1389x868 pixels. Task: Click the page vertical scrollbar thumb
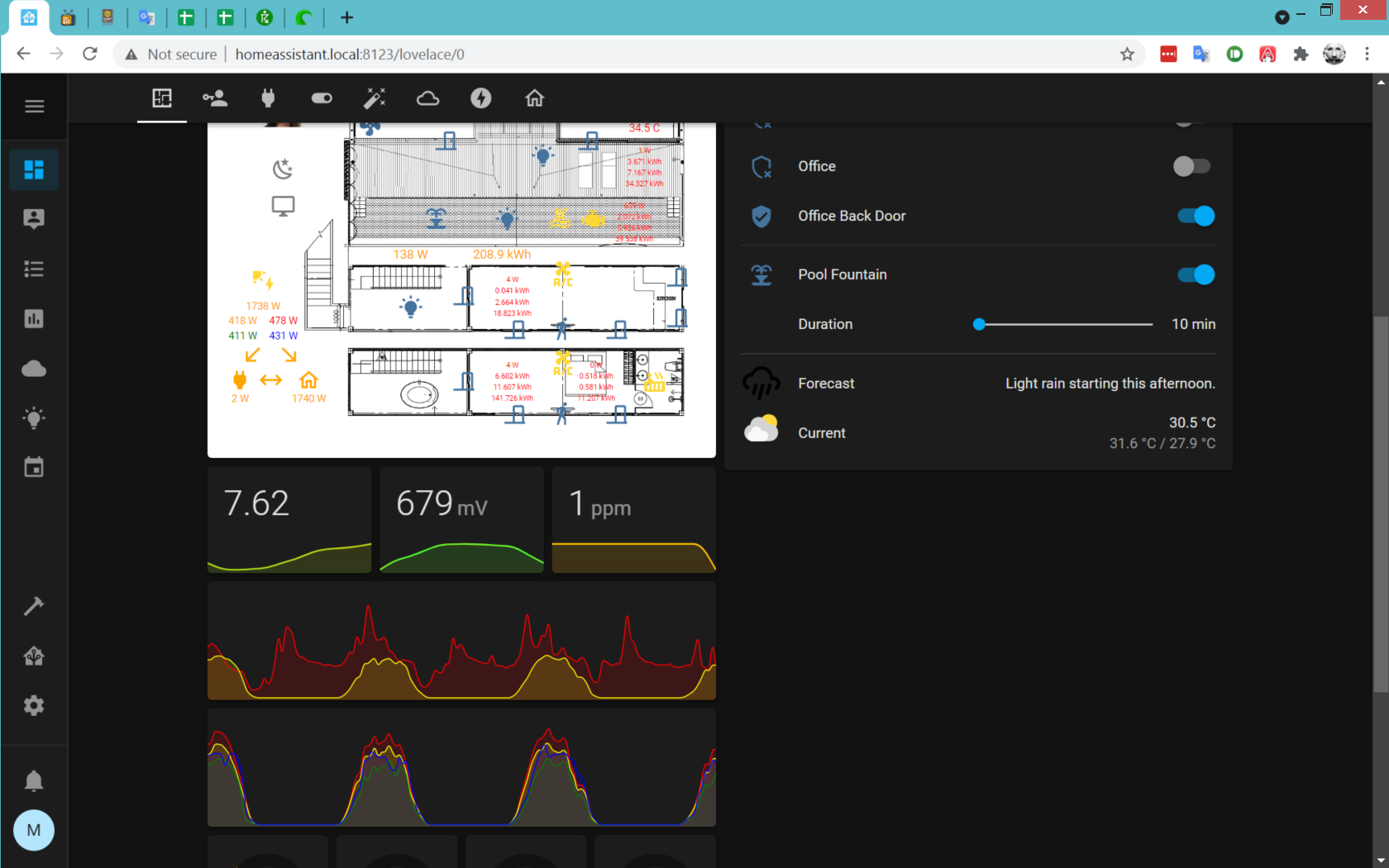click(1381, 504)
